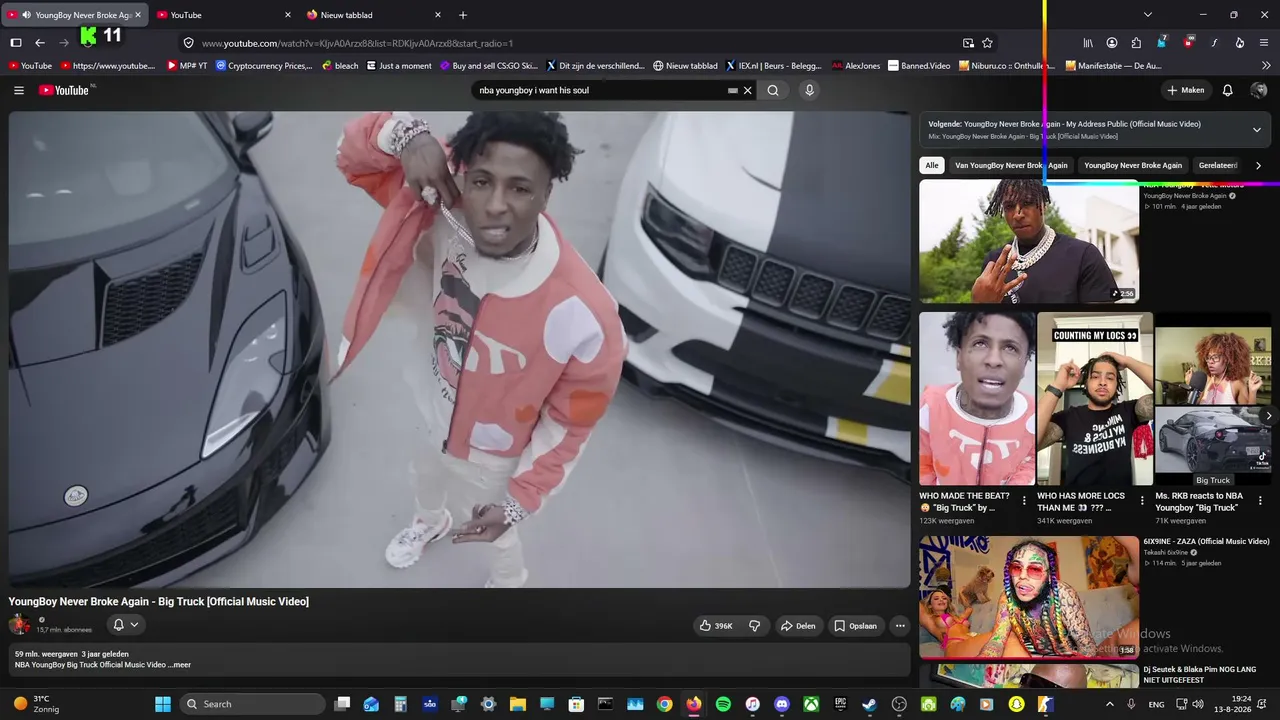Image resolution: width=1280 pixels, height=720 pixels.
Task: Open 6IX9INE - ZAZA video title
Action: (x=1206, y=542)
